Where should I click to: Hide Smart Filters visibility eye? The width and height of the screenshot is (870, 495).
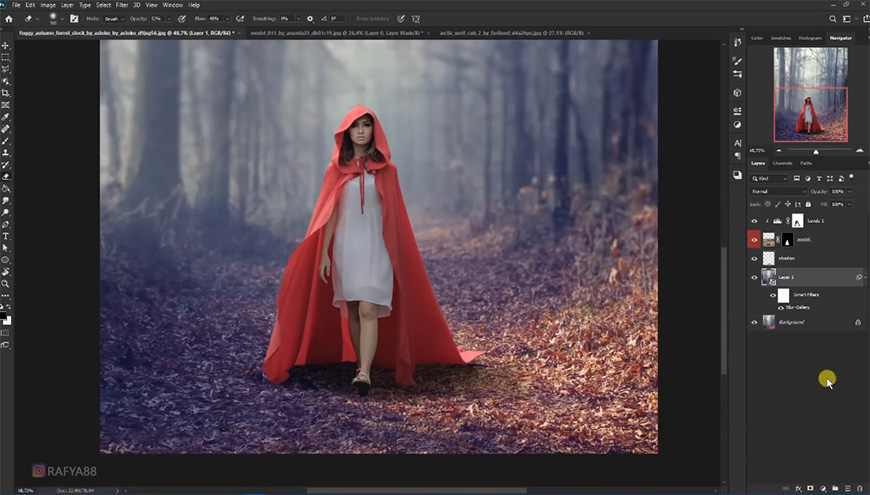(x=773, y=295)
